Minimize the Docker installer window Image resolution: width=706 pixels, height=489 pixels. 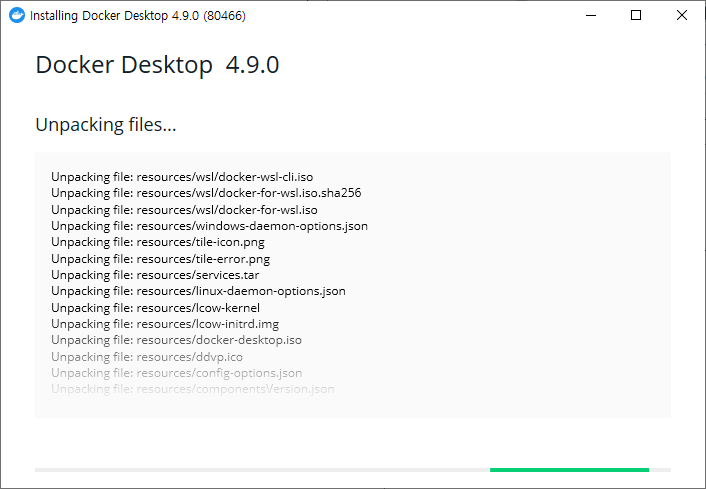click(591, 15)
